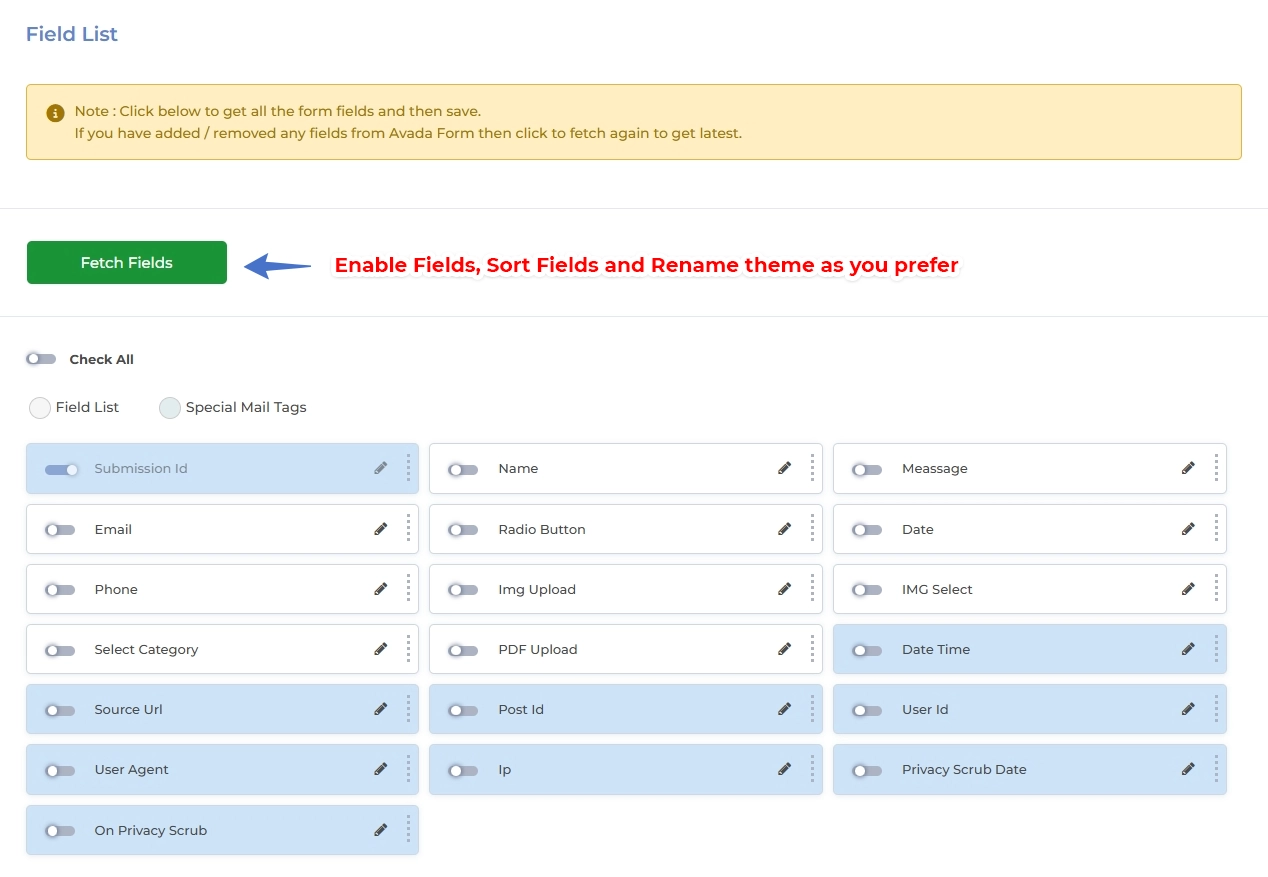Screen dimensions: 1268x877
Task: Disable the Submission Id toggle
Action: (x=61, y=469)
